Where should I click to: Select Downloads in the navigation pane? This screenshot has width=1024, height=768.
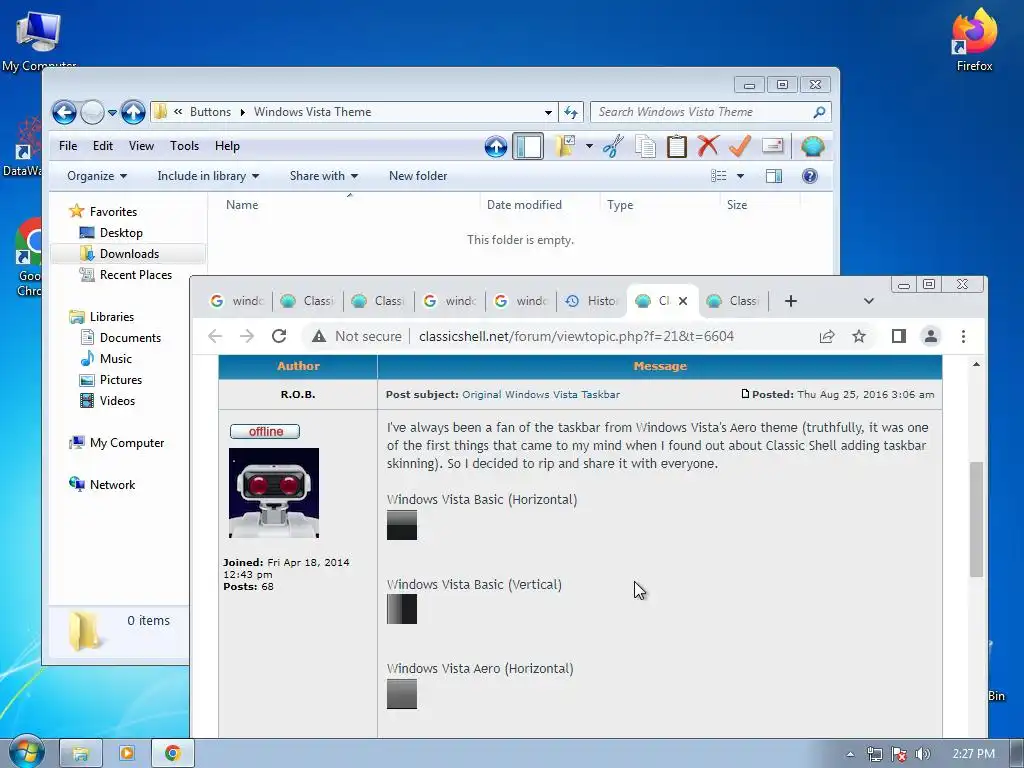point(129,253)
